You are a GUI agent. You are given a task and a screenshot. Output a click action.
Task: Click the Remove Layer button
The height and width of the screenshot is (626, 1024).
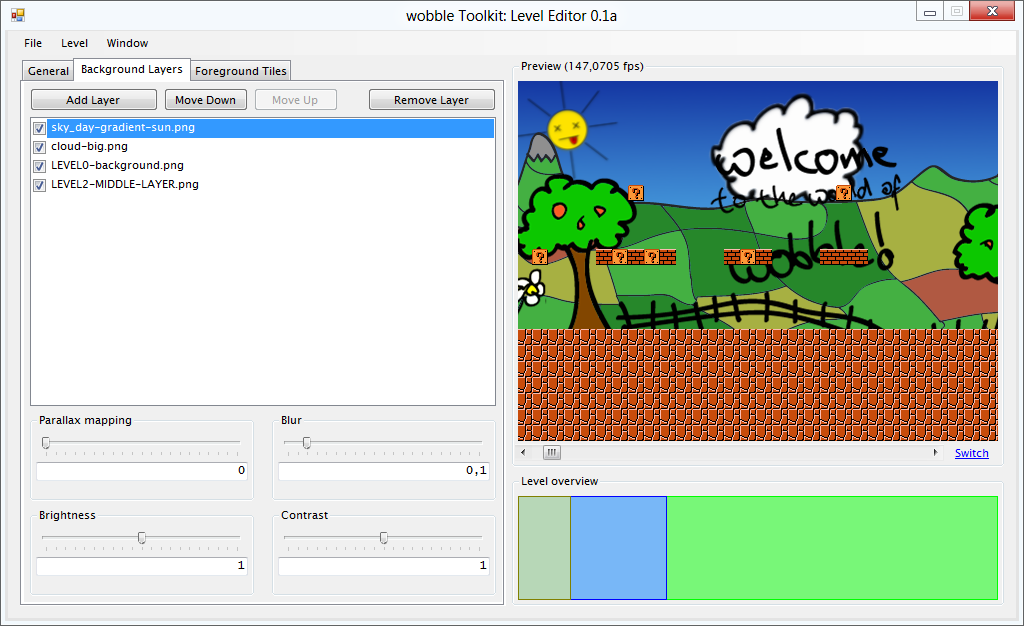(431, 100)
